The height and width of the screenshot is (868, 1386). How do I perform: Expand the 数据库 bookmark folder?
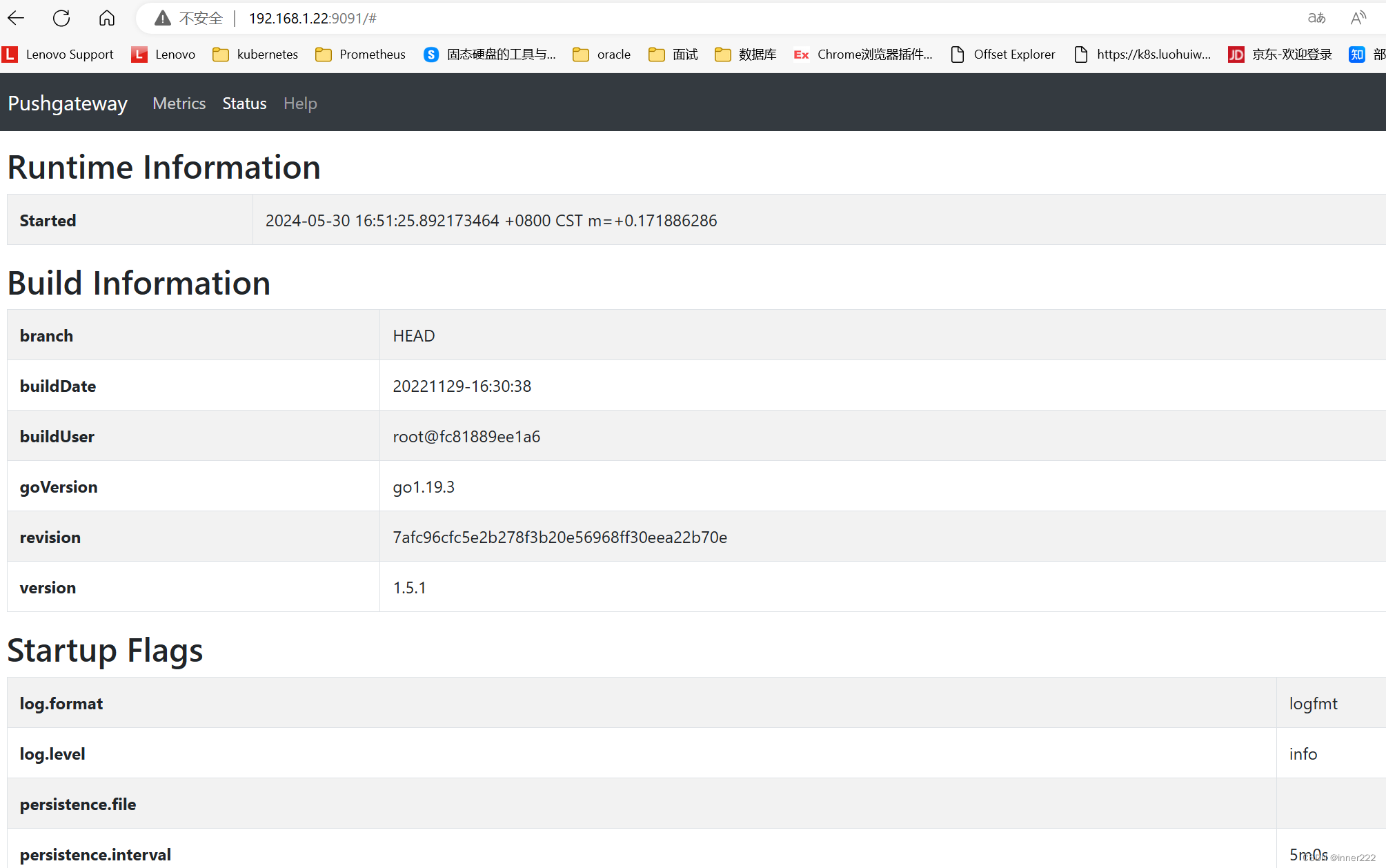tap(745, 54)
